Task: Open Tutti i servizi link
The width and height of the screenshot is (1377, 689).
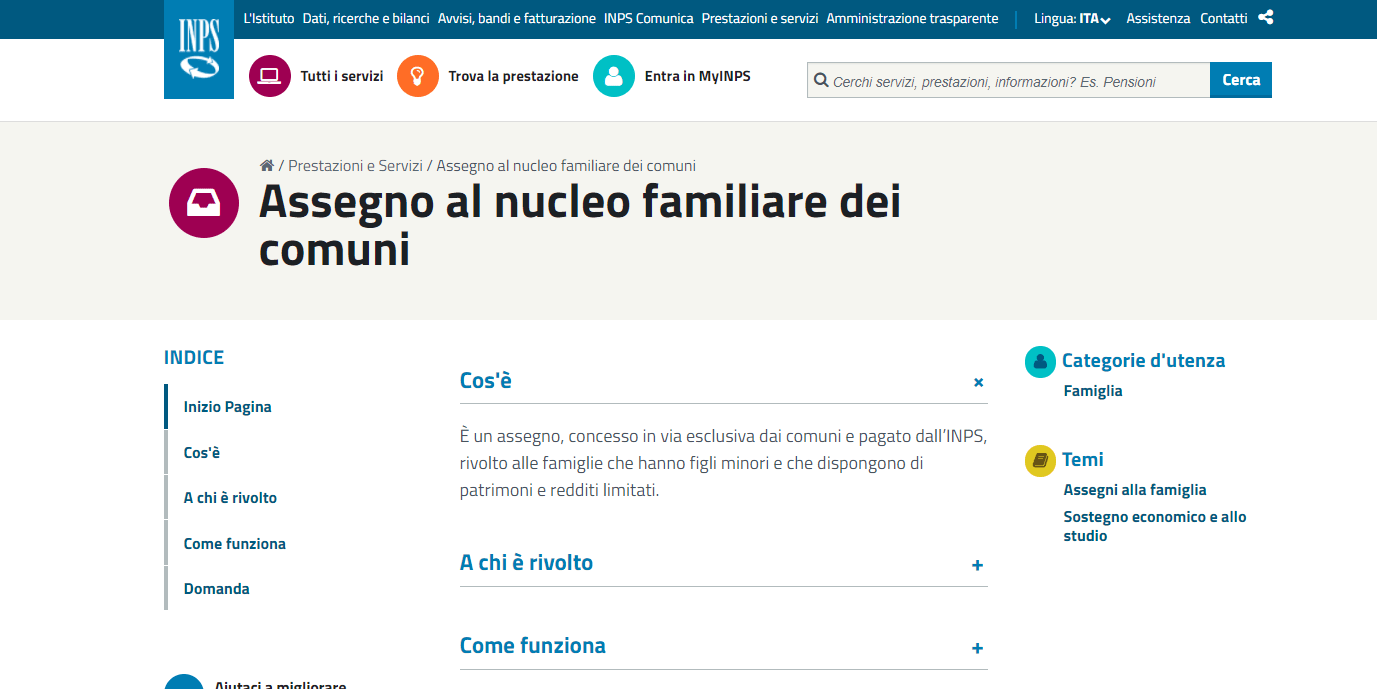Action: (342, 76)
